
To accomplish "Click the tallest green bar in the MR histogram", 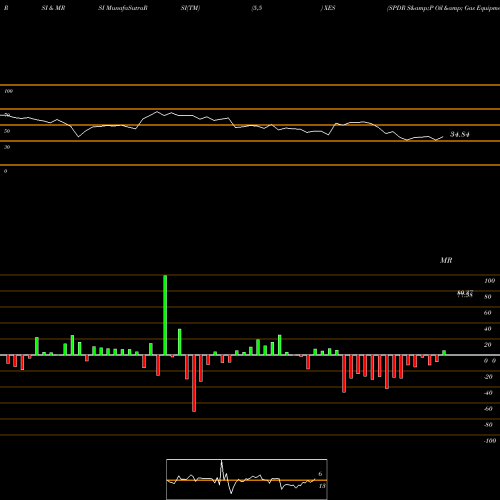I will click(x=165, y=315).
